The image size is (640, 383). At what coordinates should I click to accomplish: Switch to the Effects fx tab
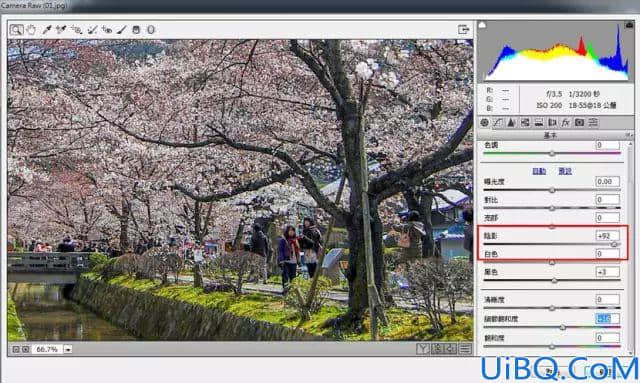point(565,122)
